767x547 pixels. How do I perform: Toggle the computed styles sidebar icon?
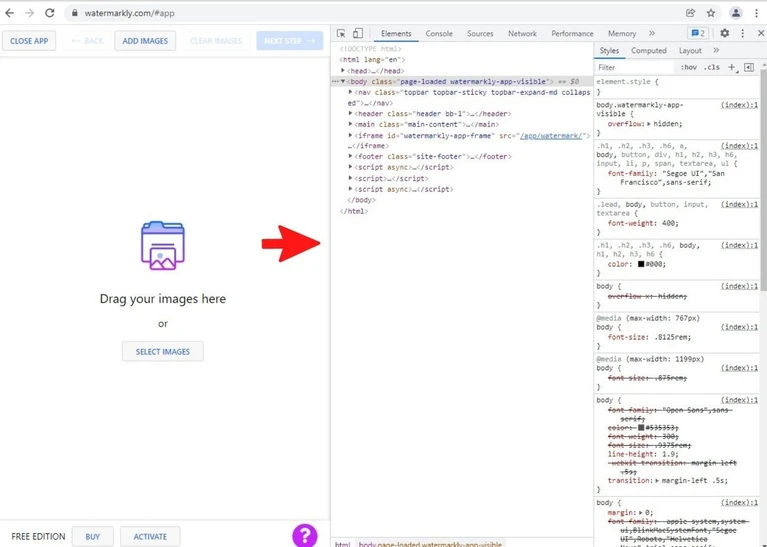coord(749,68)
